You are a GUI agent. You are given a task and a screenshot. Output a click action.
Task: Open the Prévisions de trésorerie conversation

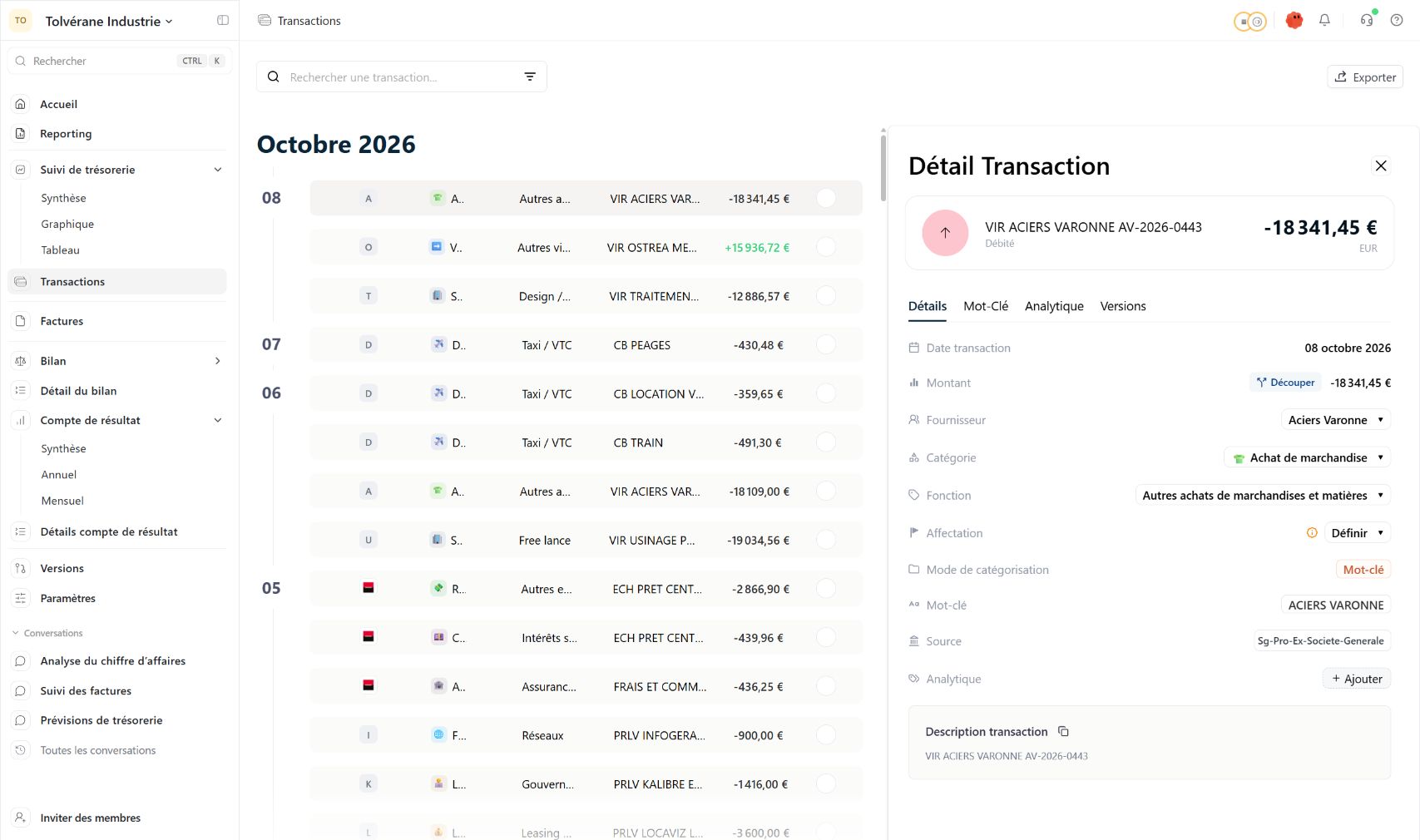point(101,720)
